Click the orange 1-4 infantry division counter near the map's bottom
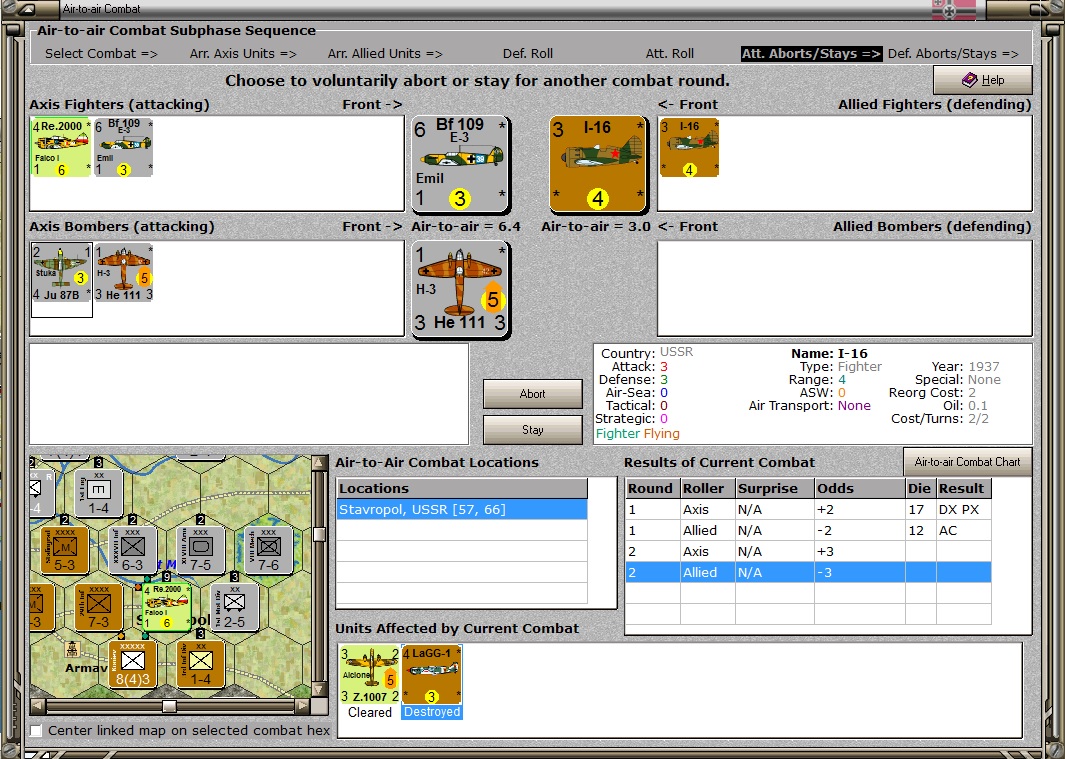 click(201, 665)
